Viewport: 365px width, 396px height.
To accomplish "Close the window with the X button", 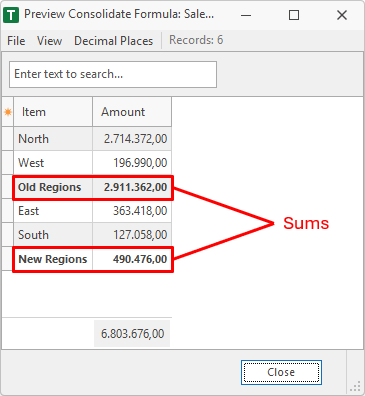I will pyautogui.click(x=342, y=15).
